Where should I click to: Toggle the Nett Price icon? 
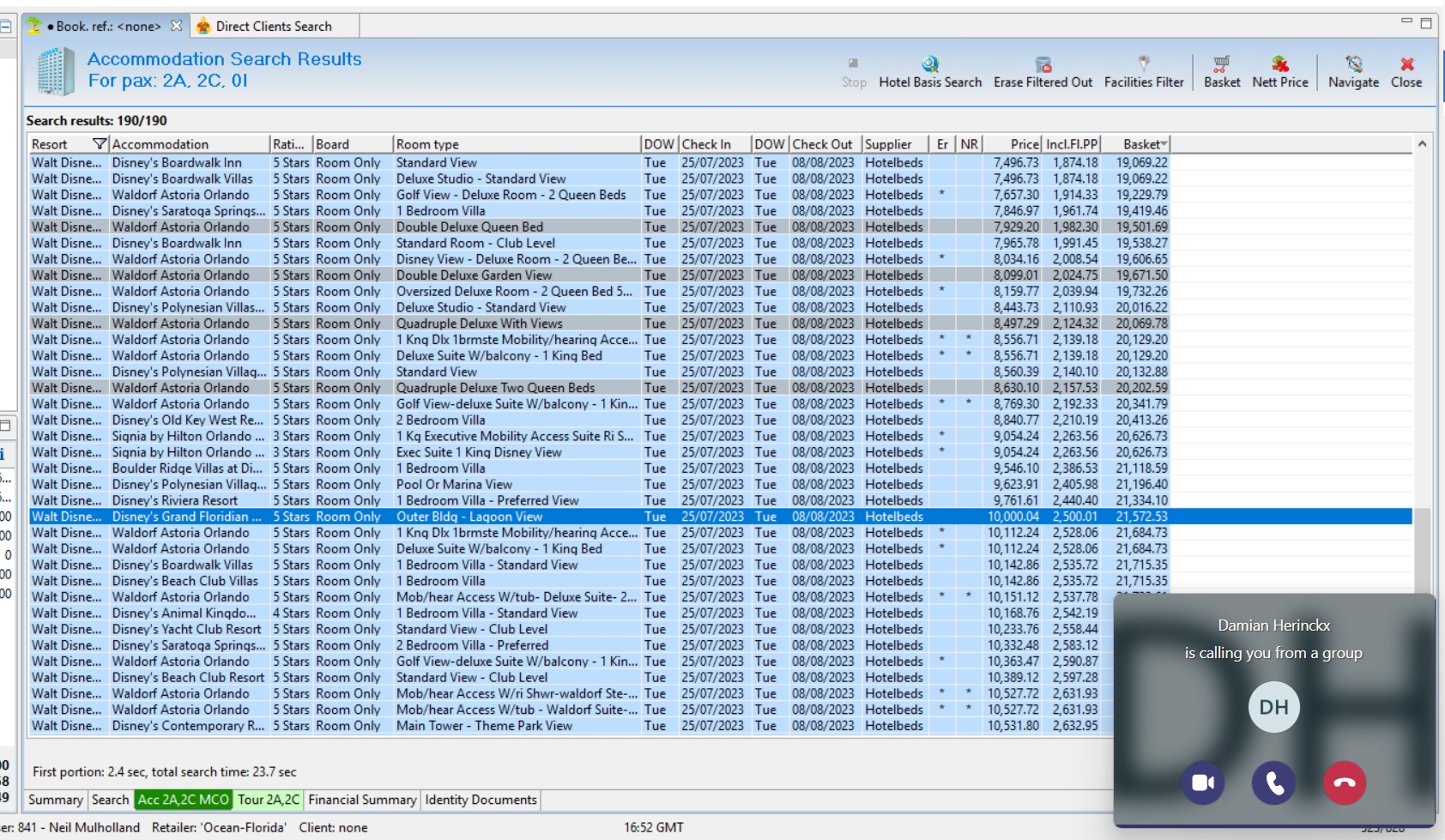[x=1279, y=64]
